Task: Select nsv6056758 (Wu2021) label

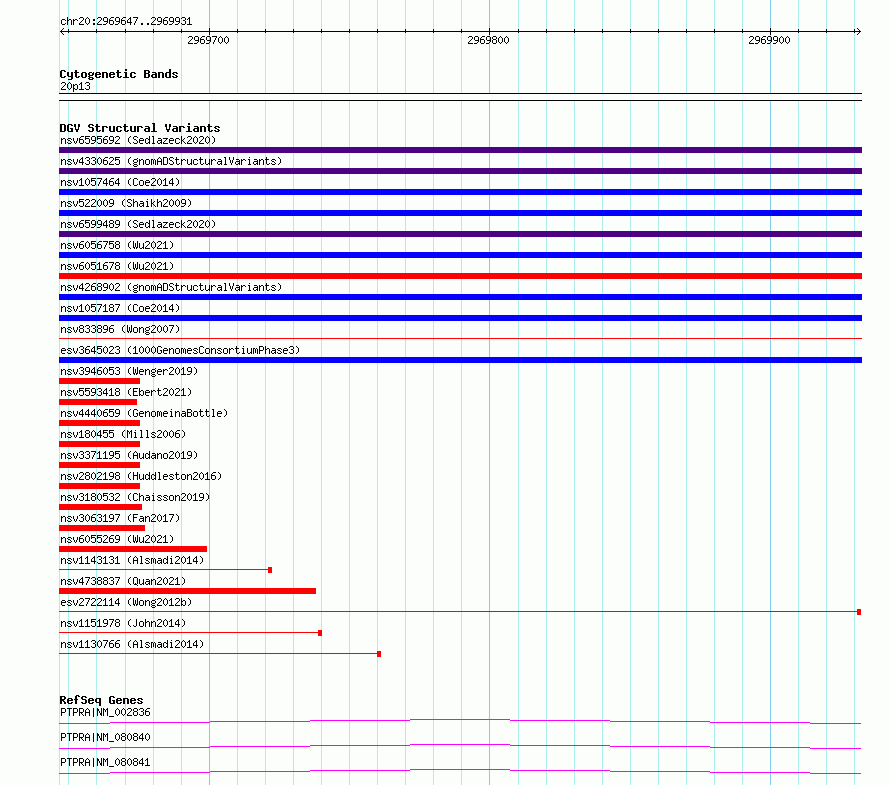Action: tap(117, 245)
